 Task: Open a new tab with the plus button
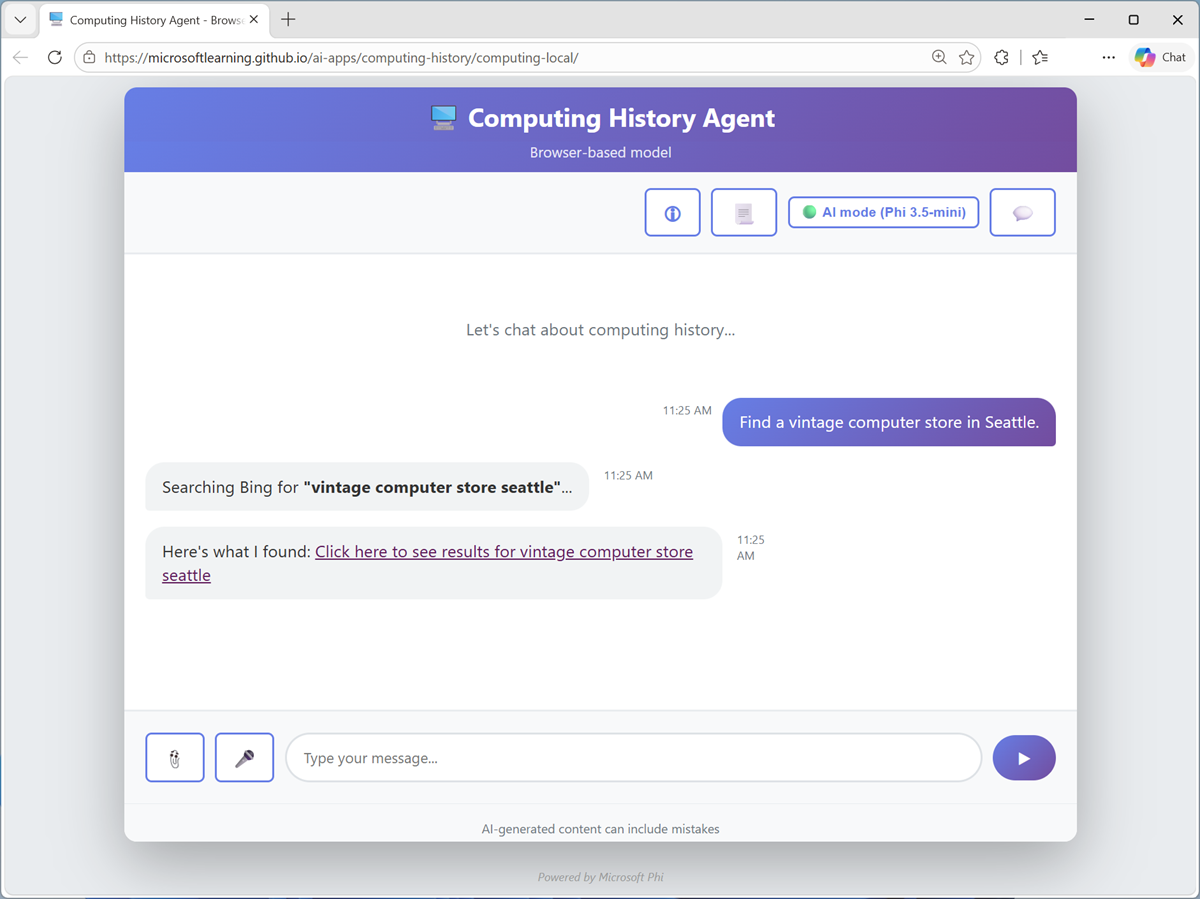click(x=288, y=20)
